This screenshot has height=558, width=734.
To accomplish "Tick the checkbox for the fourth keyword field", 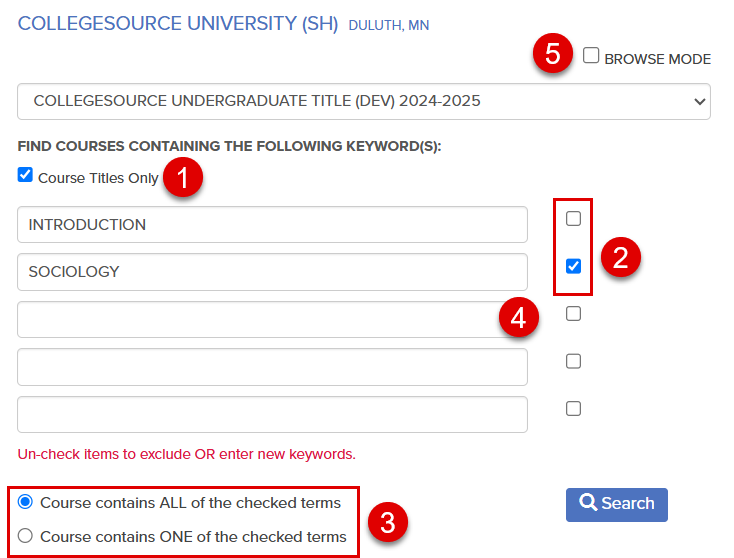I will pos(573,361).
